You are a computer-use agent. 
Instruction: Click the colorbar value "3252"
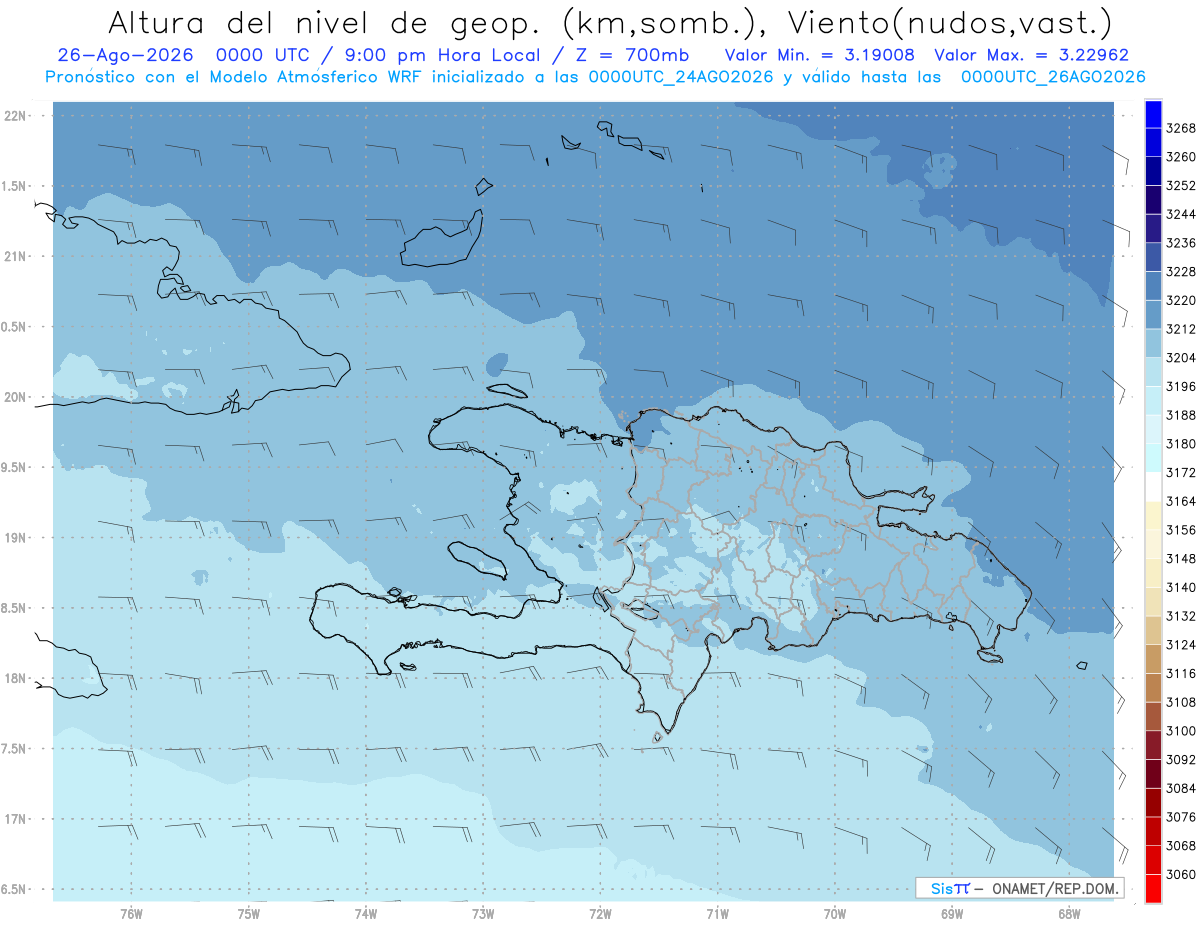(x=1181, y=186)
